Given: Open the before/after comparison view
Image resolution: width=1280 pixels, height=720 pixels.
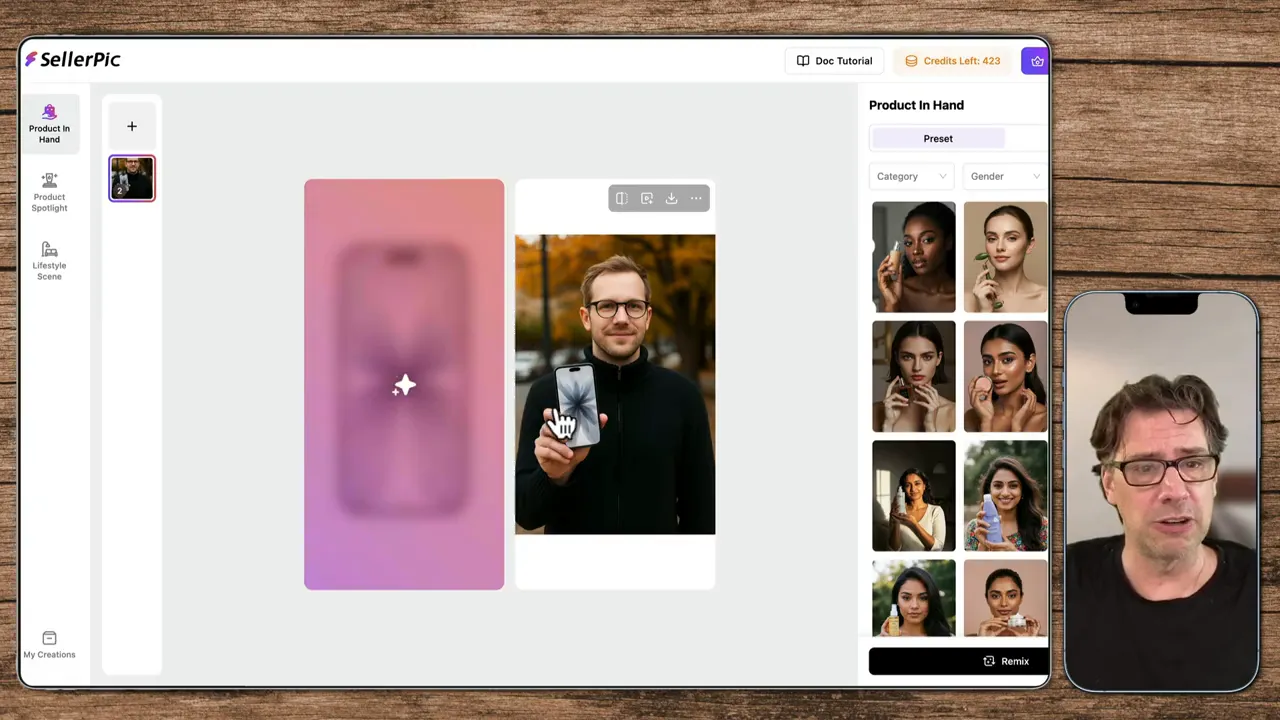Looking at the screenshot, I should [621, 198].
